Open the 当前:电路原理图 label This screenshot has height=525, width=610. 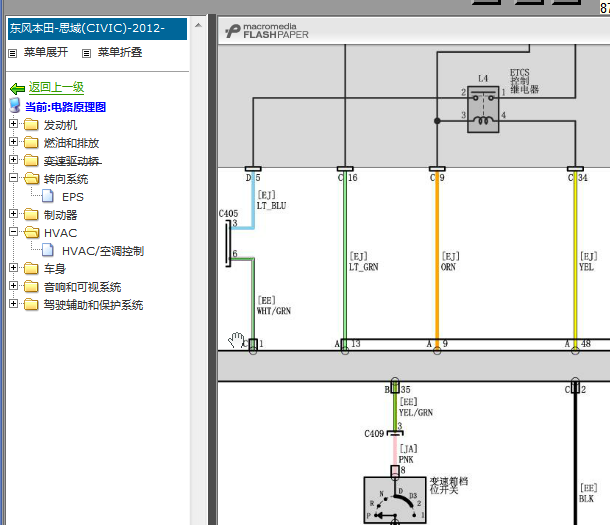[66, 107]
